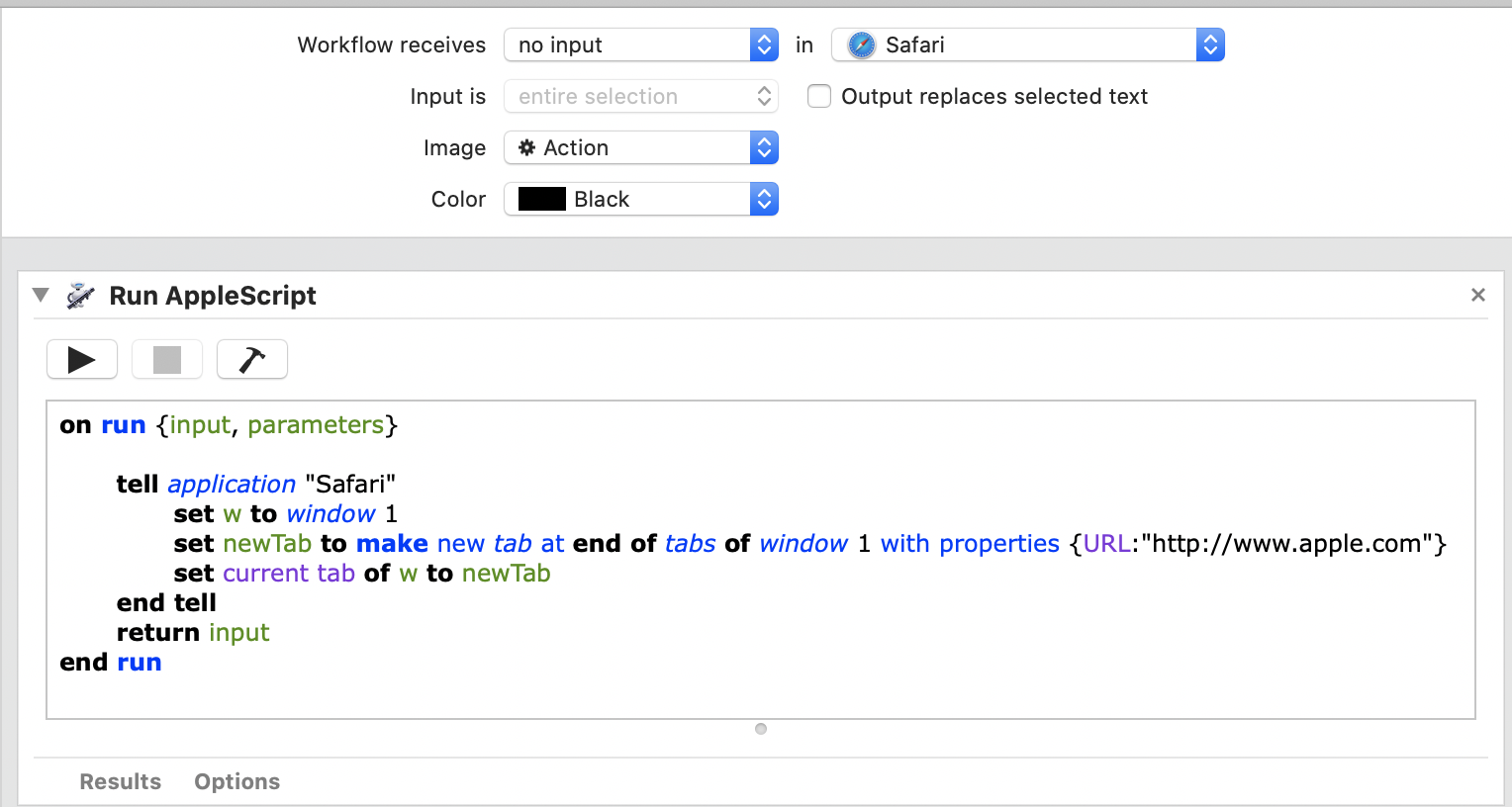Collapse the Run AppleScript action triangle
The image size is (1512, 807).
point(41,295)
